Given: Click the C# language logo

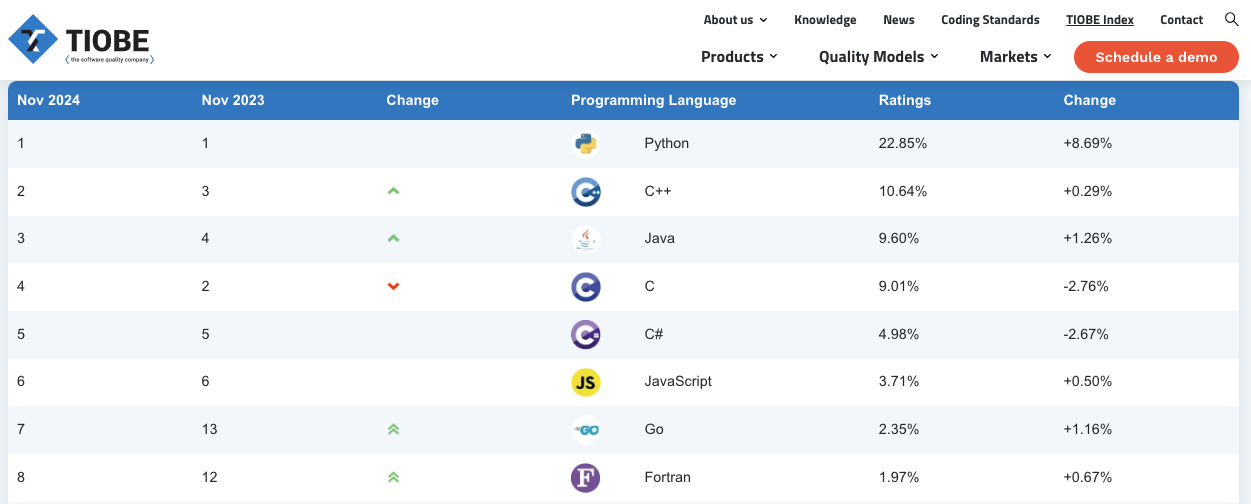Looking at the screenshot, I should tap(585, 334).
